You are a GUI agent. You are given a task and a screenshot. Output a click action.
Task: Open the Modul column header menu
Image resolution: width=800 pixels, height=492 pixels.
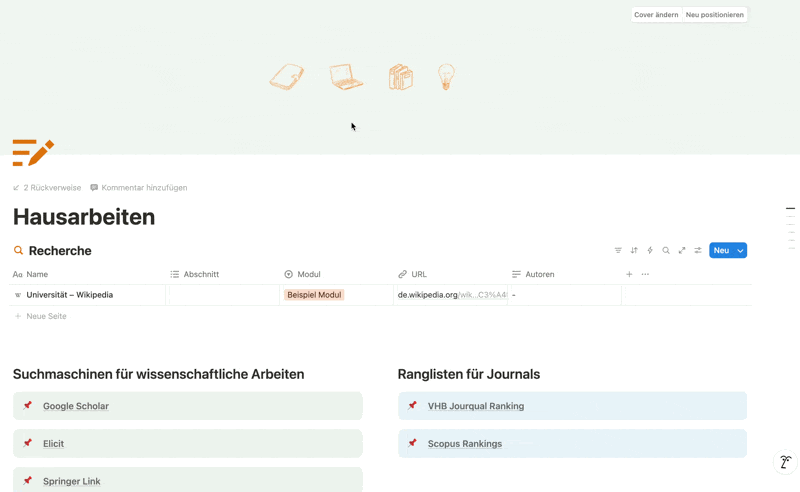309,274
